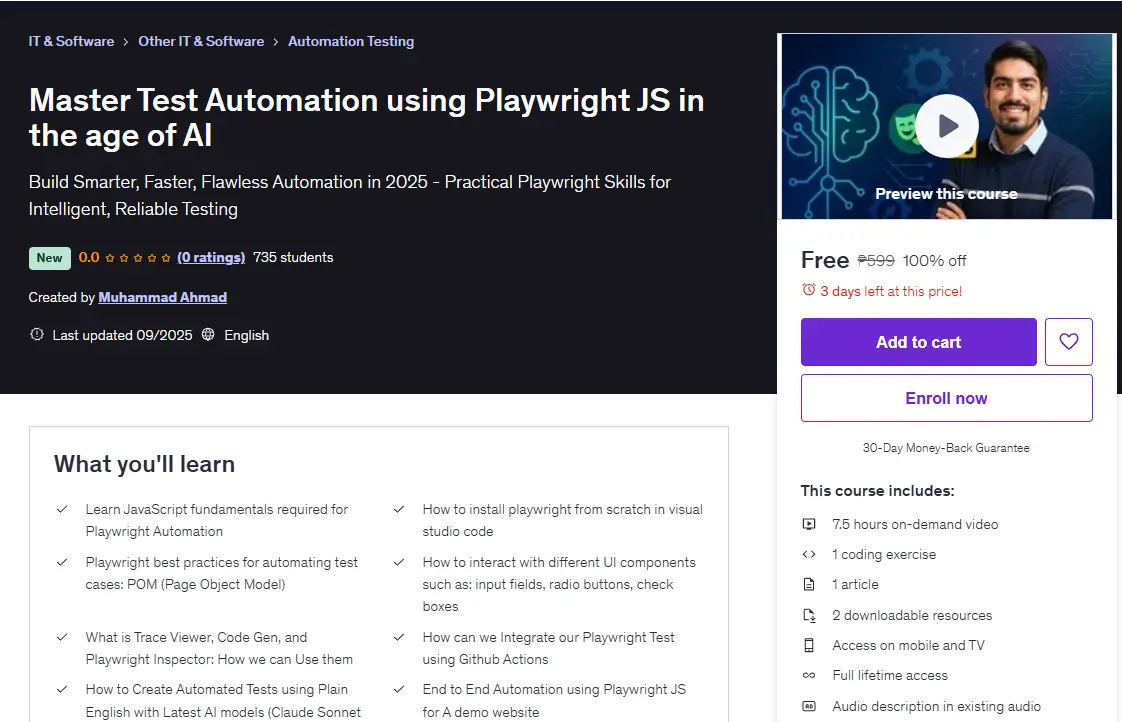Click checkmark beside How to interact with UI
Image resolution: width=1122 pixels, height=722 pixels.
(399, 562)
